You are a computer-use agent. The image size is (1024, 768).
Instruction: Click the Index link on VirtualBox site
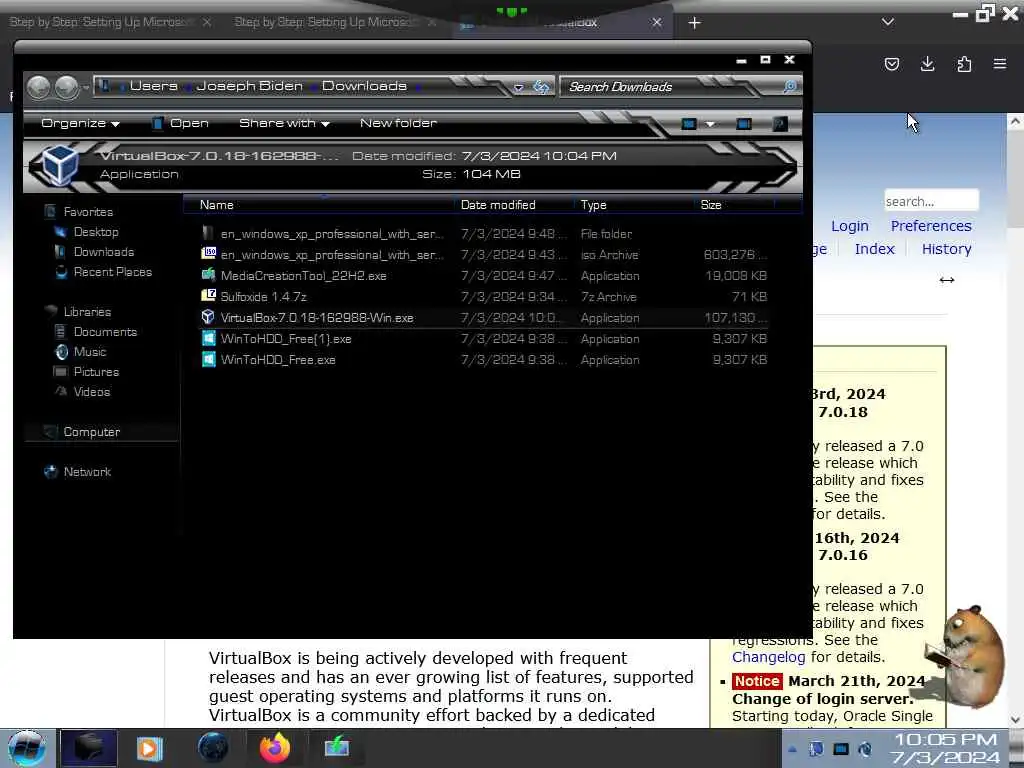pyautogui.click(x=874, y=249)
